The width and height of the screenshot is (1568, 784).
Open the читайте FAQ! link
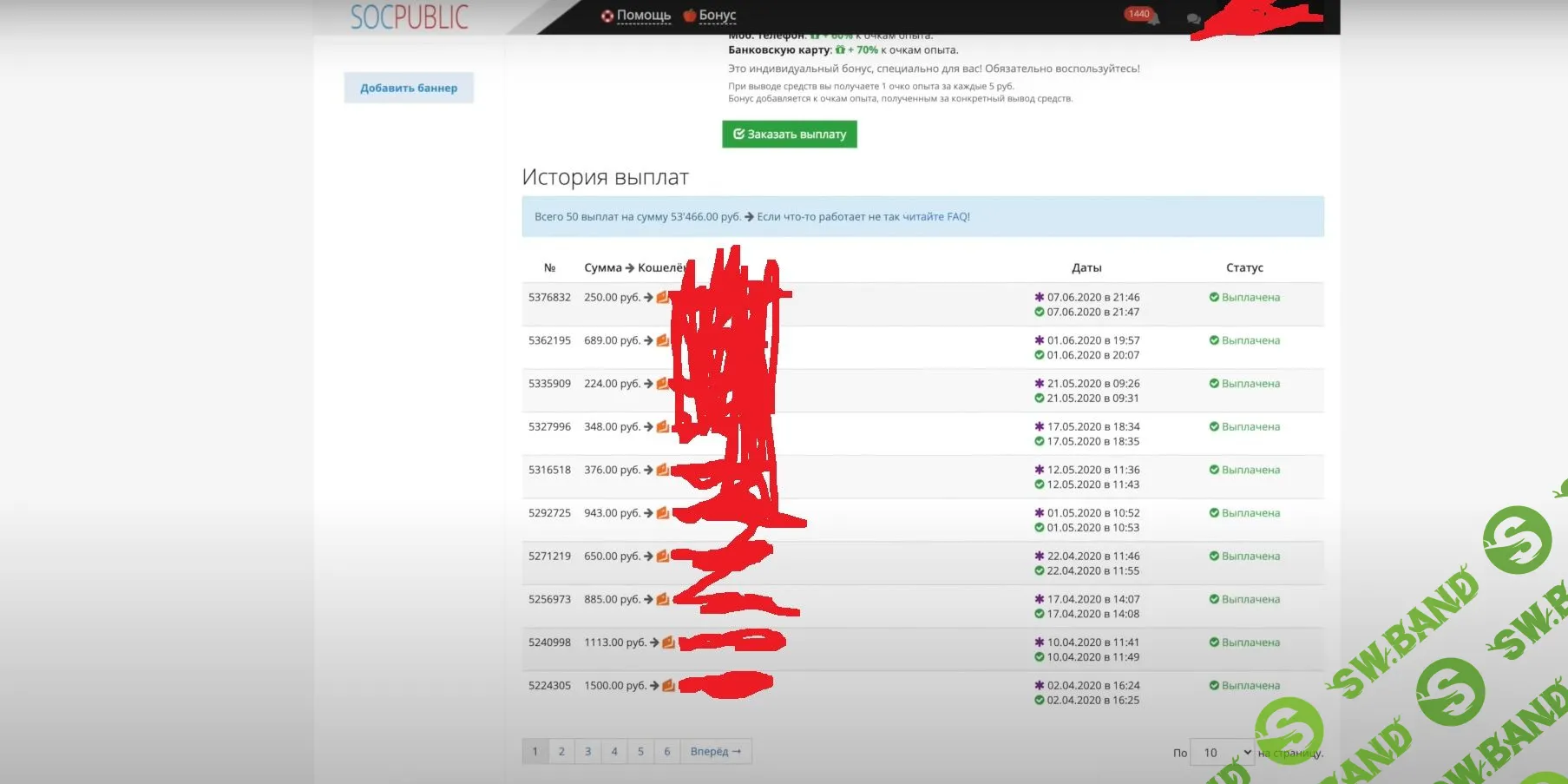pos(936,216)
